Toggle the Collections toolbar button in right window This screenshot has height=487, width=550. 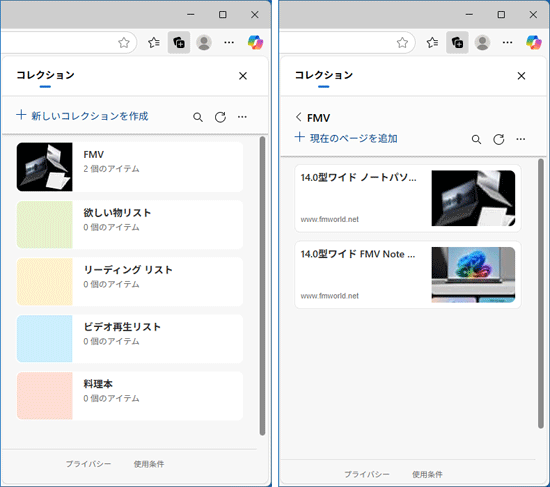pyautogui.click(x=457, y=42)
